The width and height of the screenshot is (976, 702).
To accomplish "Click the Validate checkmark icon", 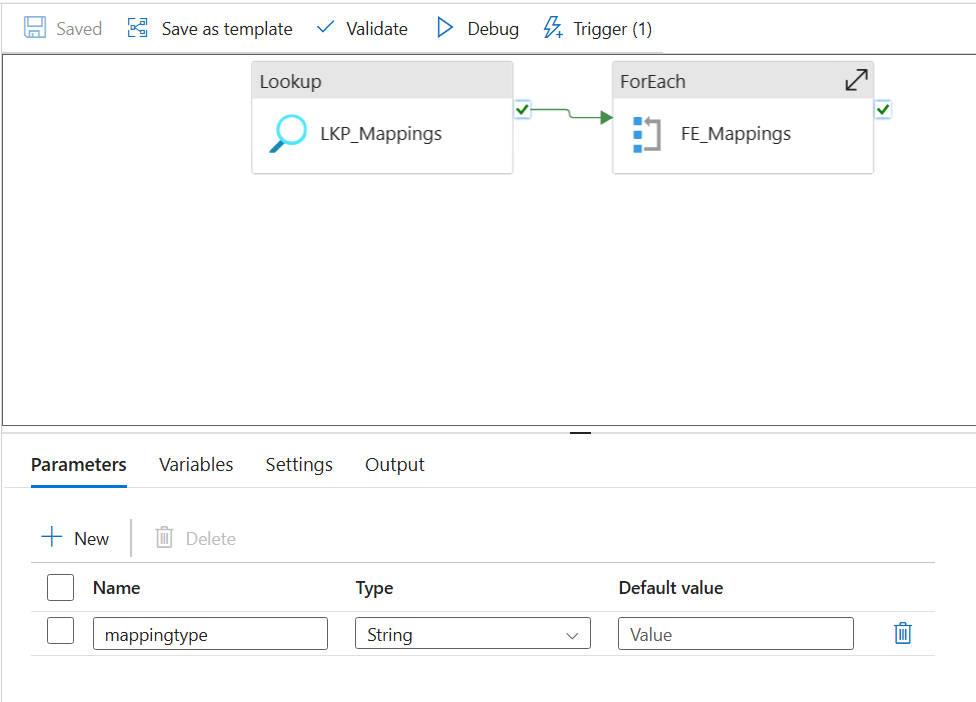I will pos(324,28).
